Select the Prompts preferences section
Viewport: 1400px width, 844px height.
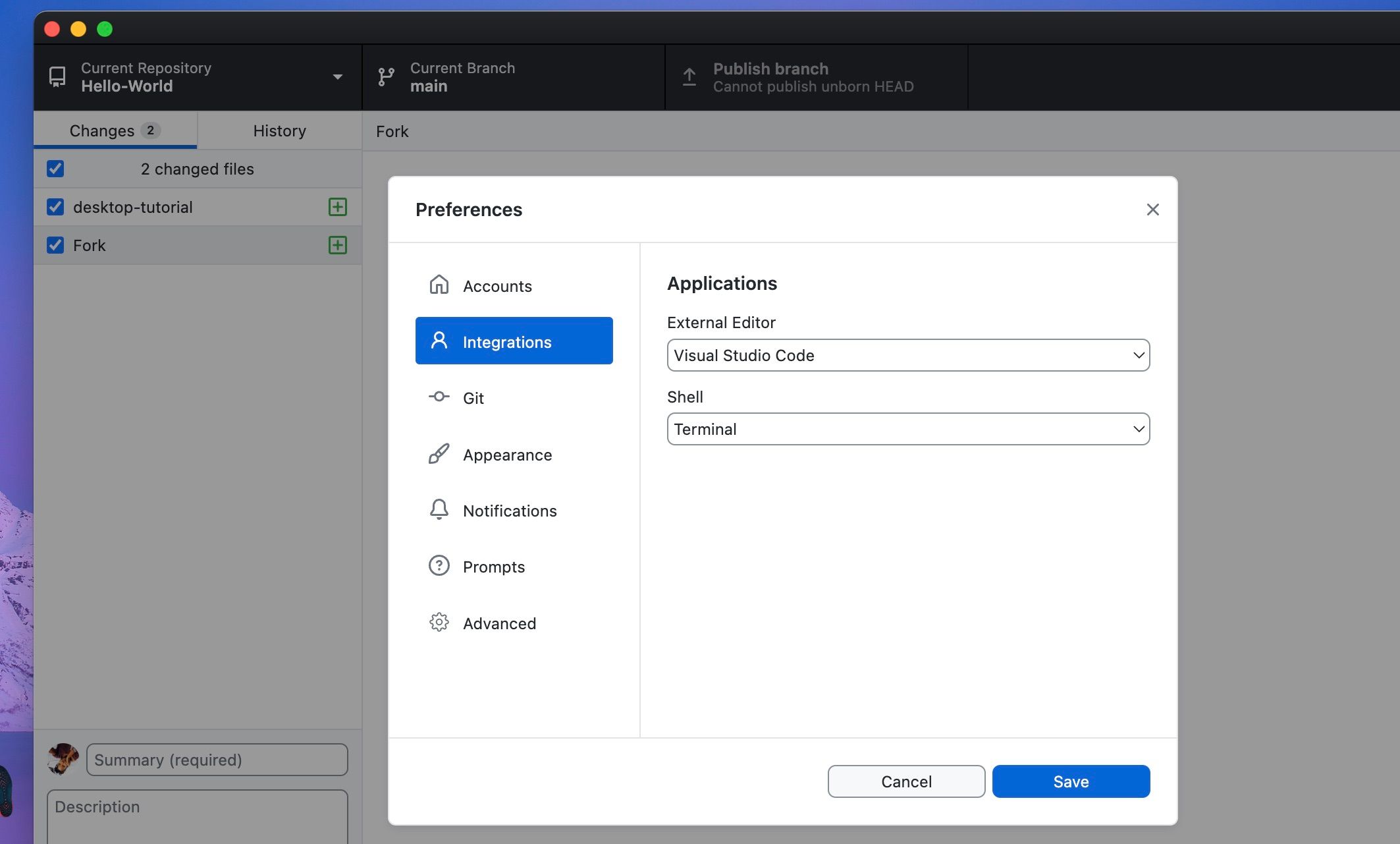(x=494, y=566)
